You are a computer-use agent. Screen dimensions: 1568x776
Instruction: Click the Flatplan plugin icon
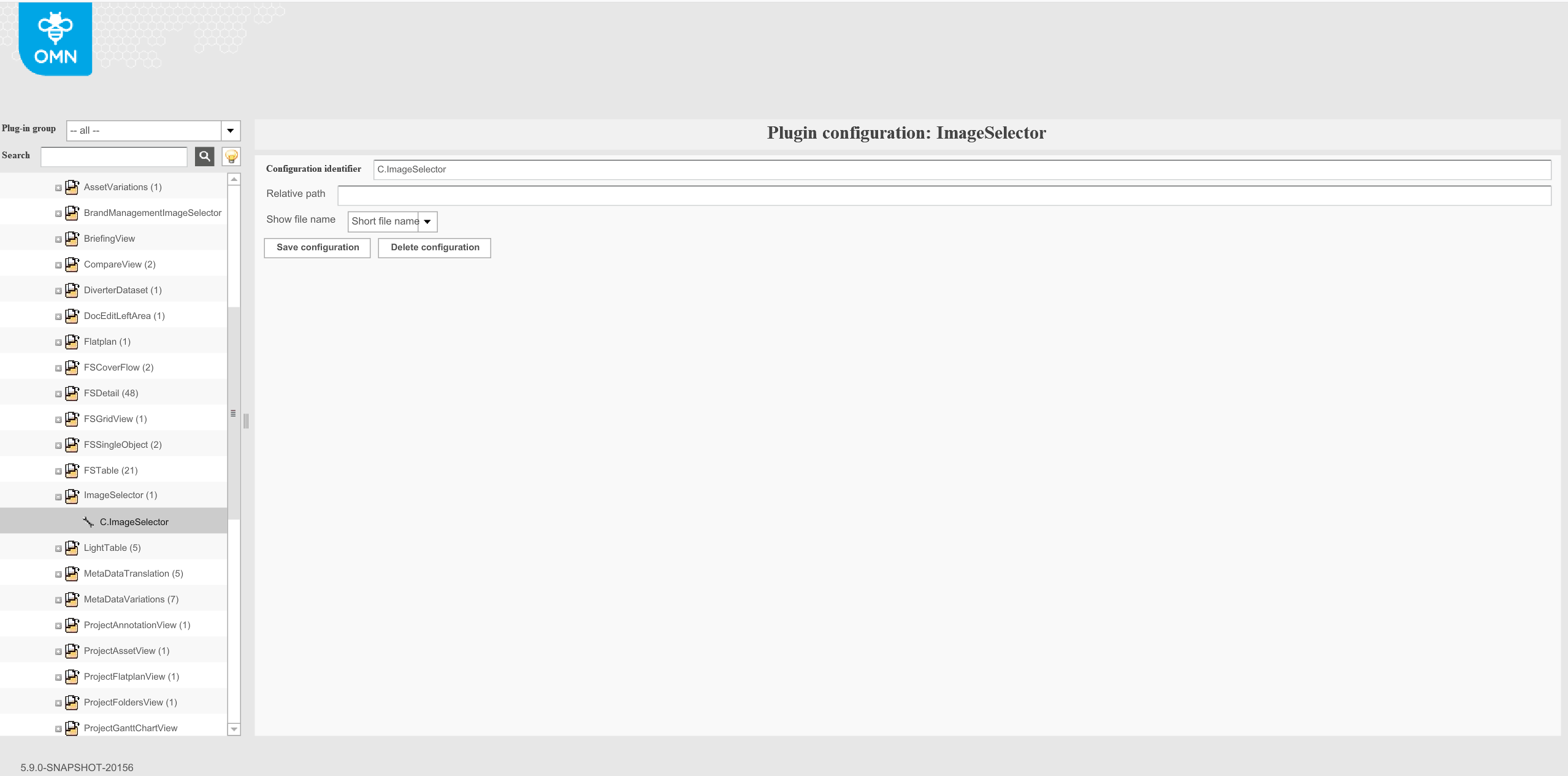coord(72,342)
